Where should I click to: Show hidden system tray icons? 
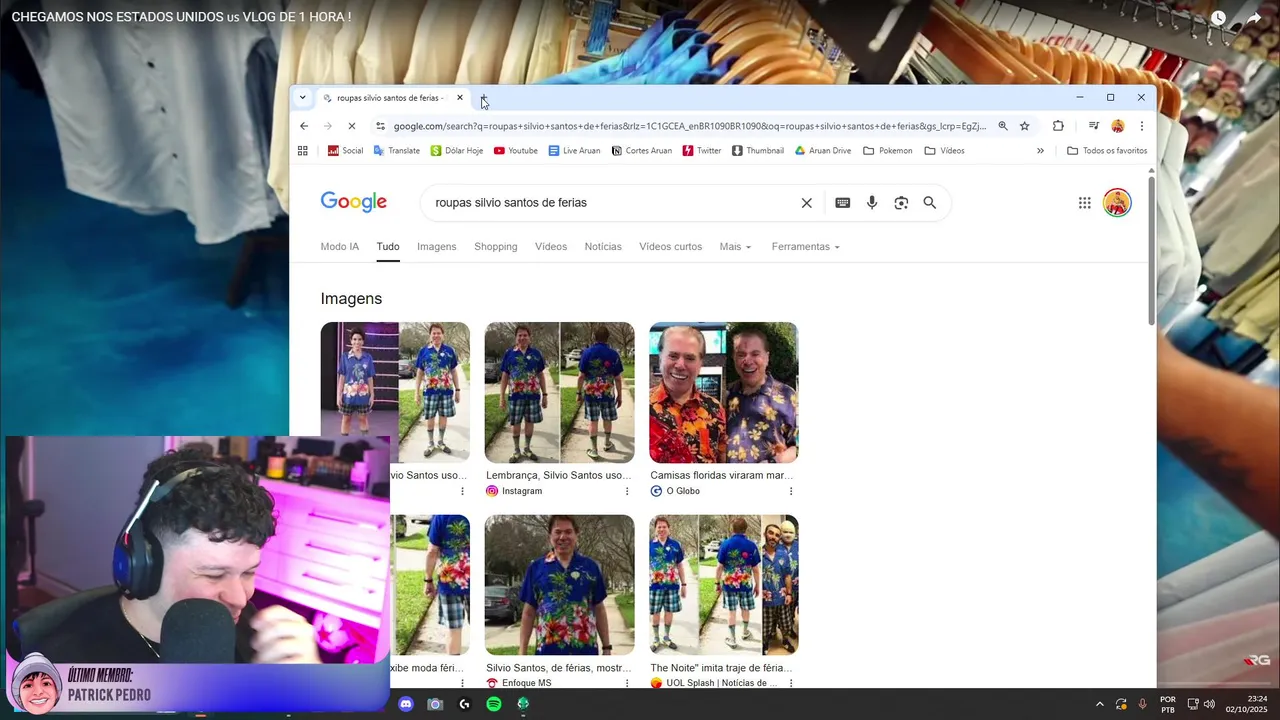1100,704
